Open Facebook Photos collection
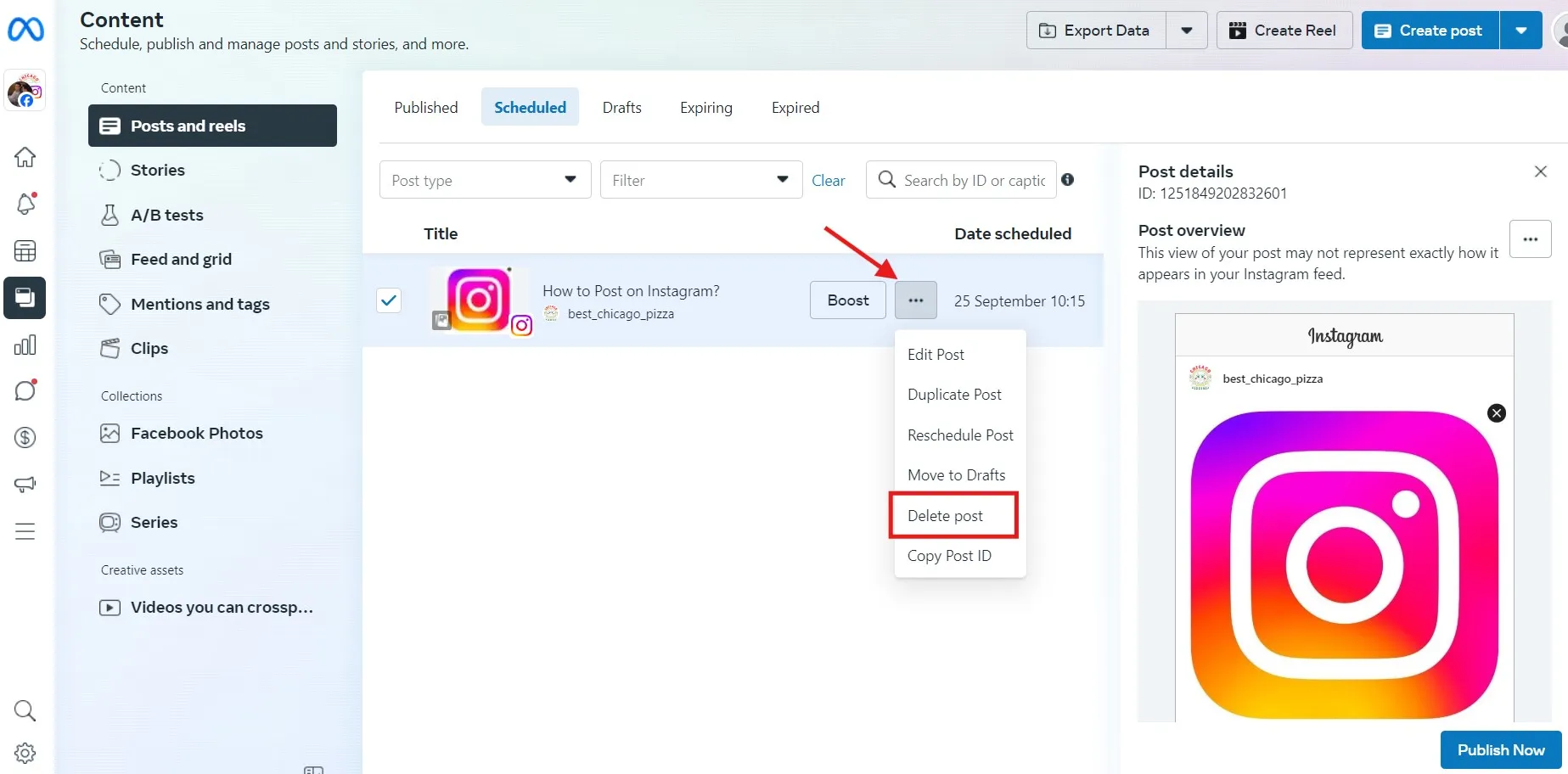1568x774 pixels. (212, 433)
